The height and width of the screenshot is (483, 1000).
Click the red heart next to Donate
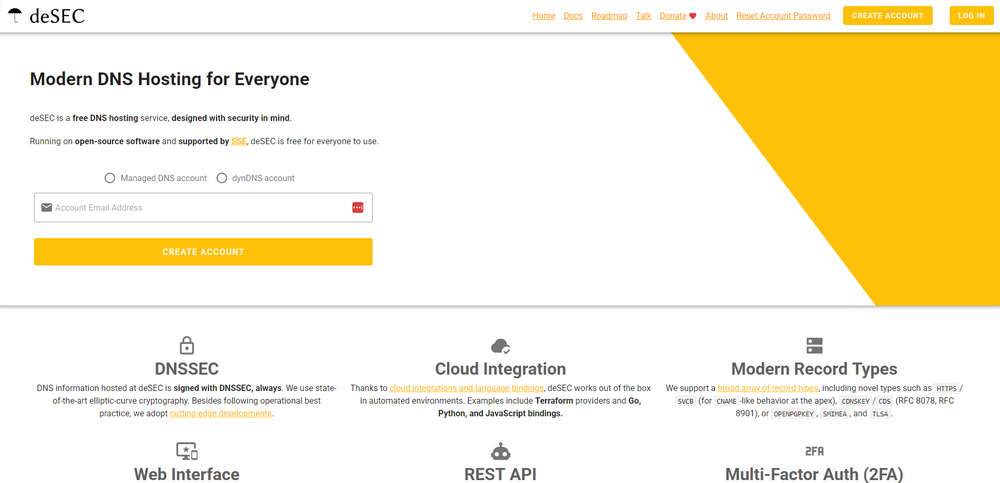pos(693,16)
